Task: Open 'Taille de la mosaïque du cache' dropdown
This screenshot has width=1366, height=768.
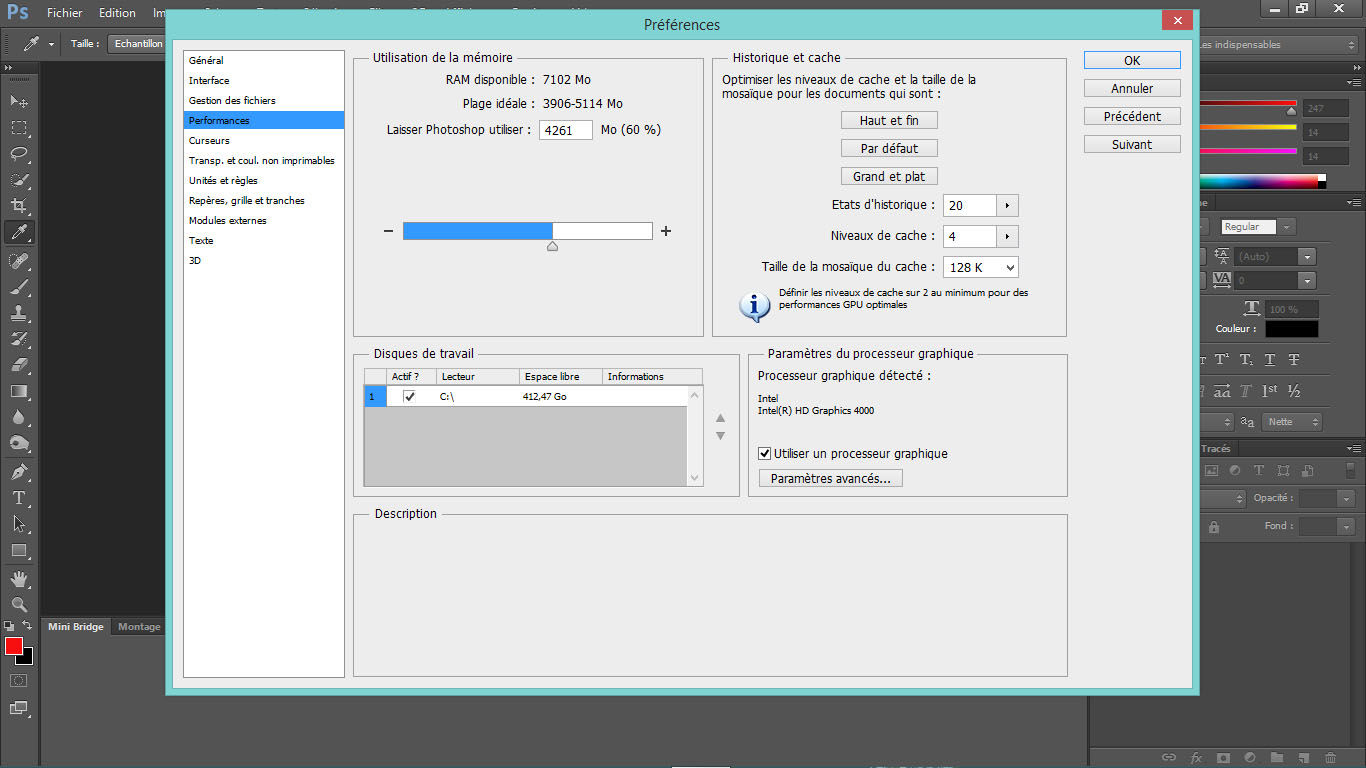Action: 981,267
